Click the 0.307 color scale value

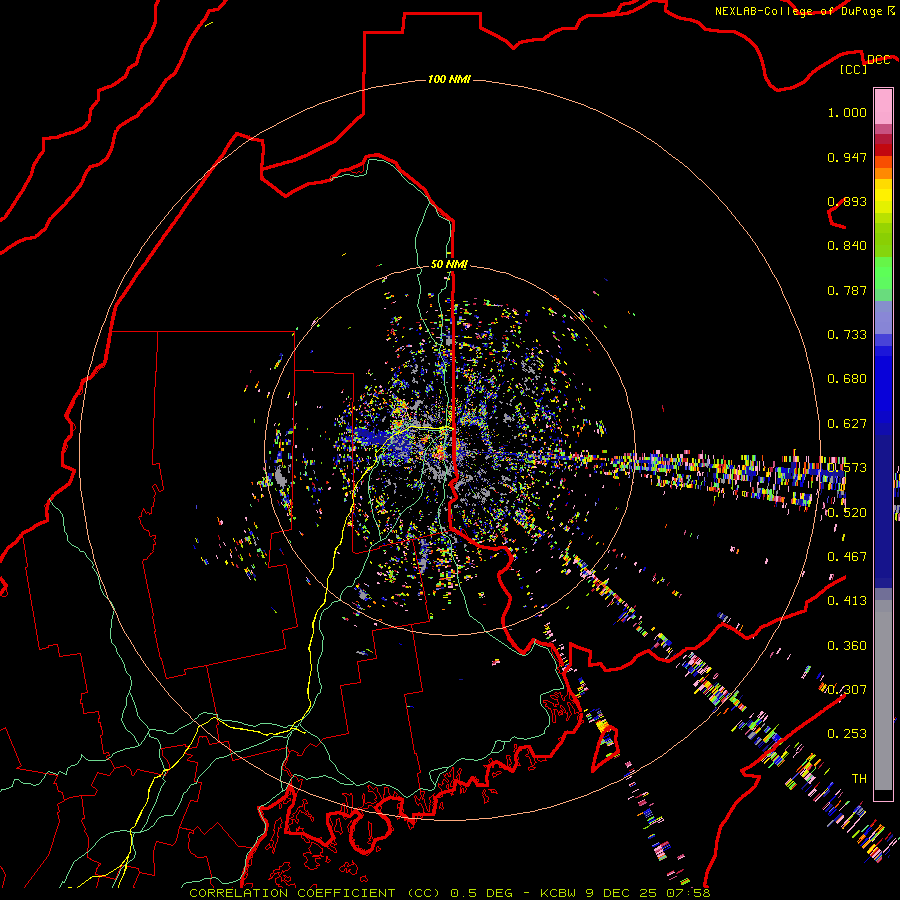847,690
